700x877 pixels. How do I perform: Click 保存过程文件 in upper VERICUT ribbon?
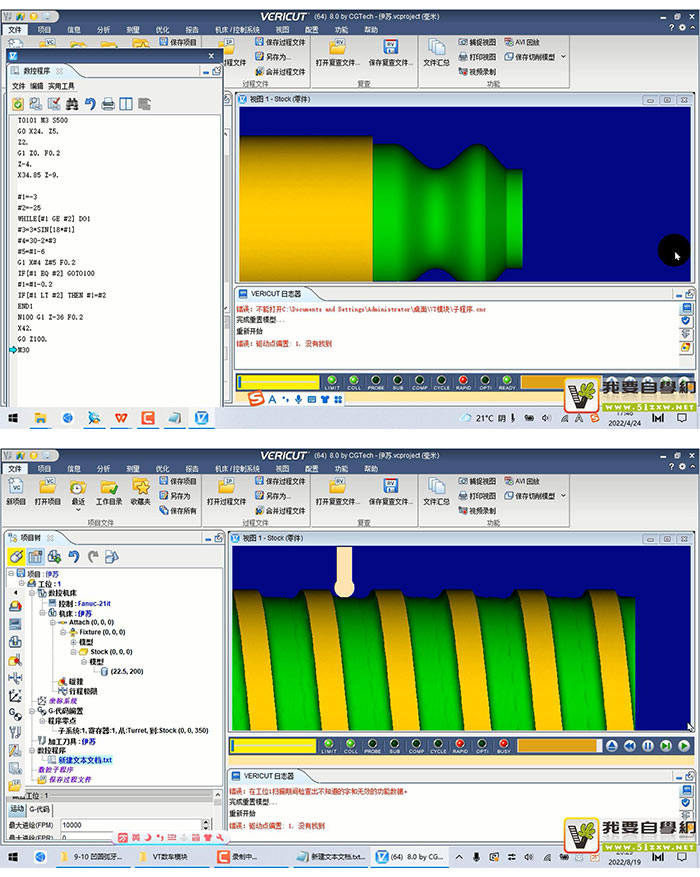point(281,42)
